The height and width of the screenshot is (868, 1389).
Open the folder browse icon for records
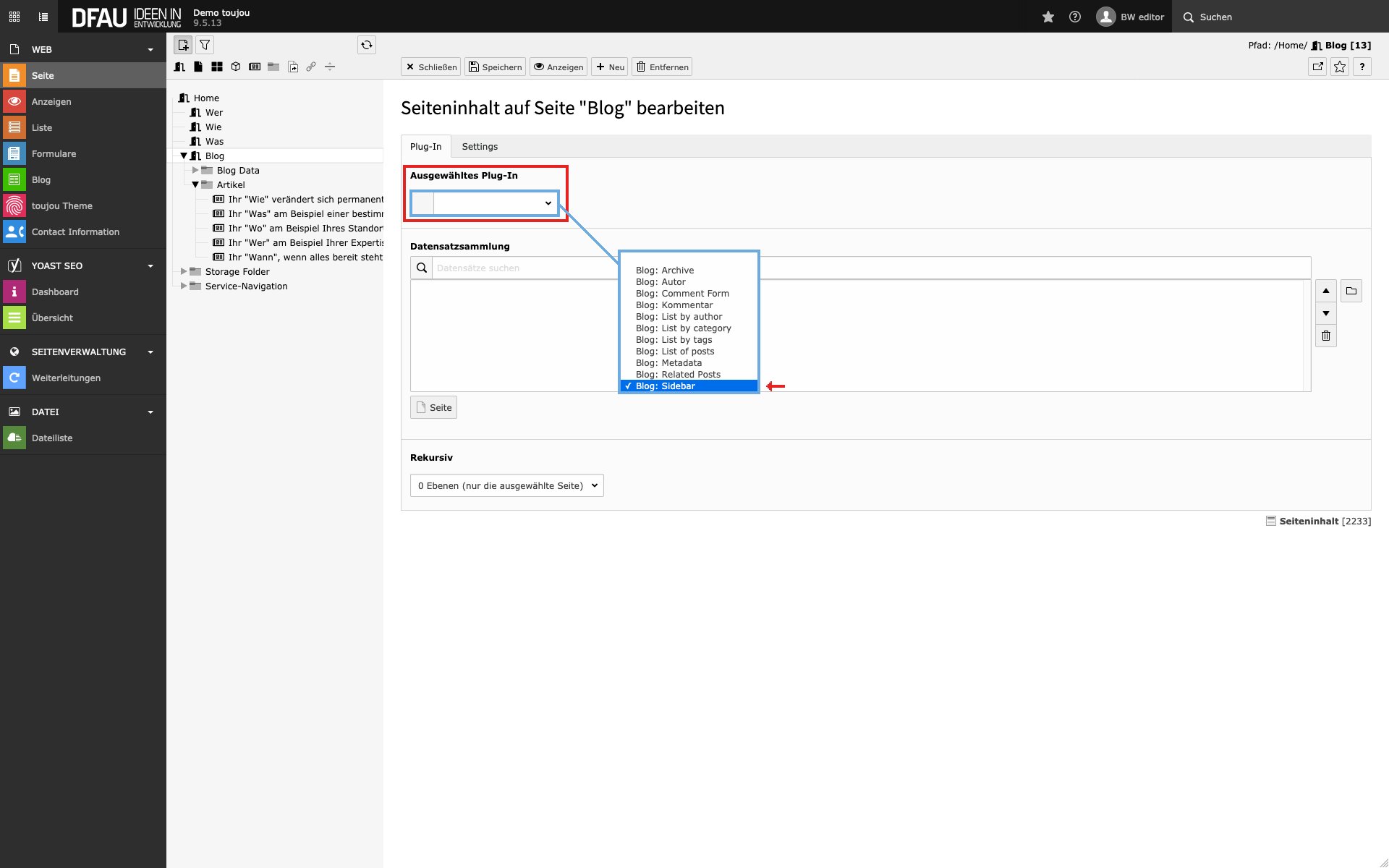coord(1351,291)
